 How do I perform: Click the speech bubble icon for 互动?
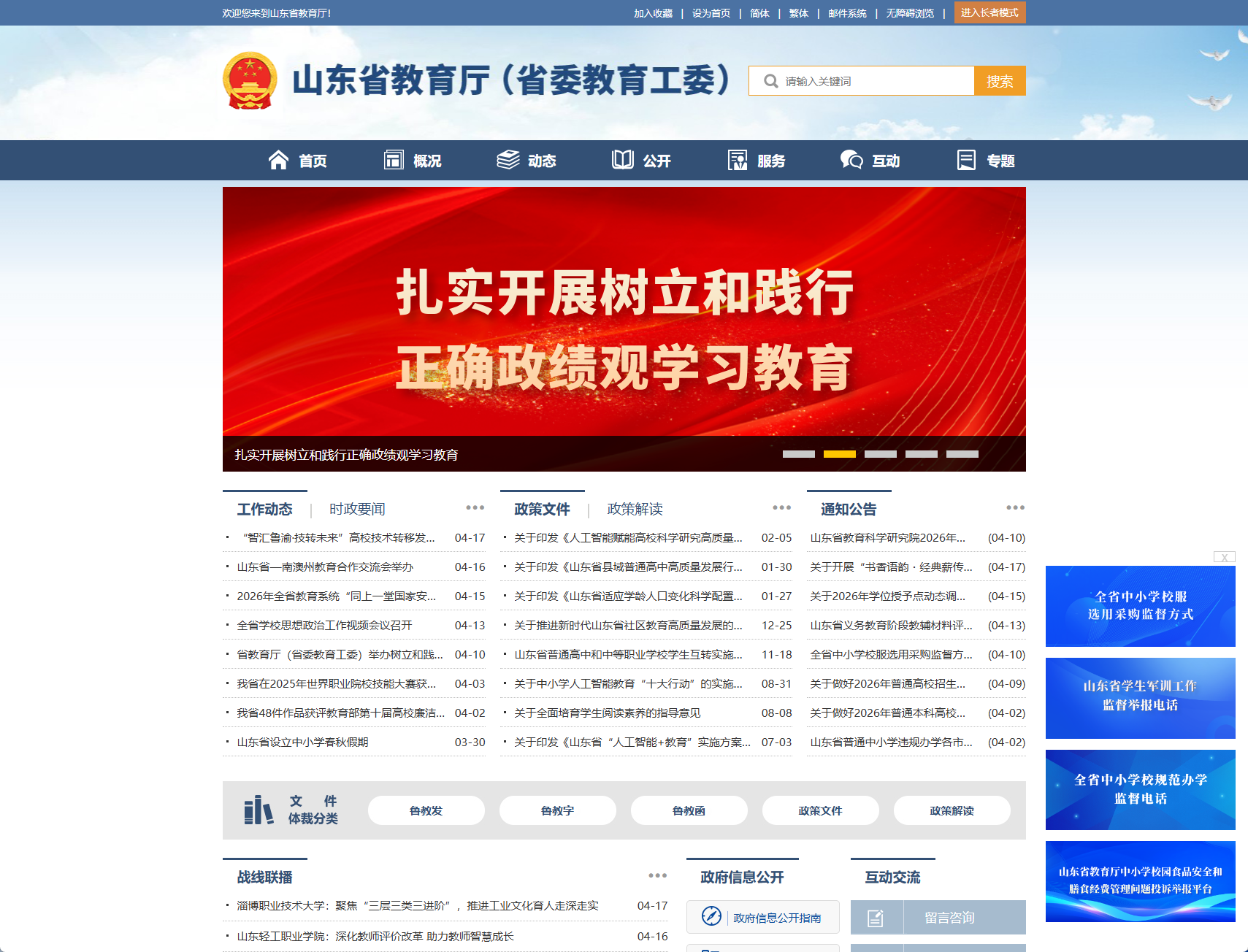849,159
